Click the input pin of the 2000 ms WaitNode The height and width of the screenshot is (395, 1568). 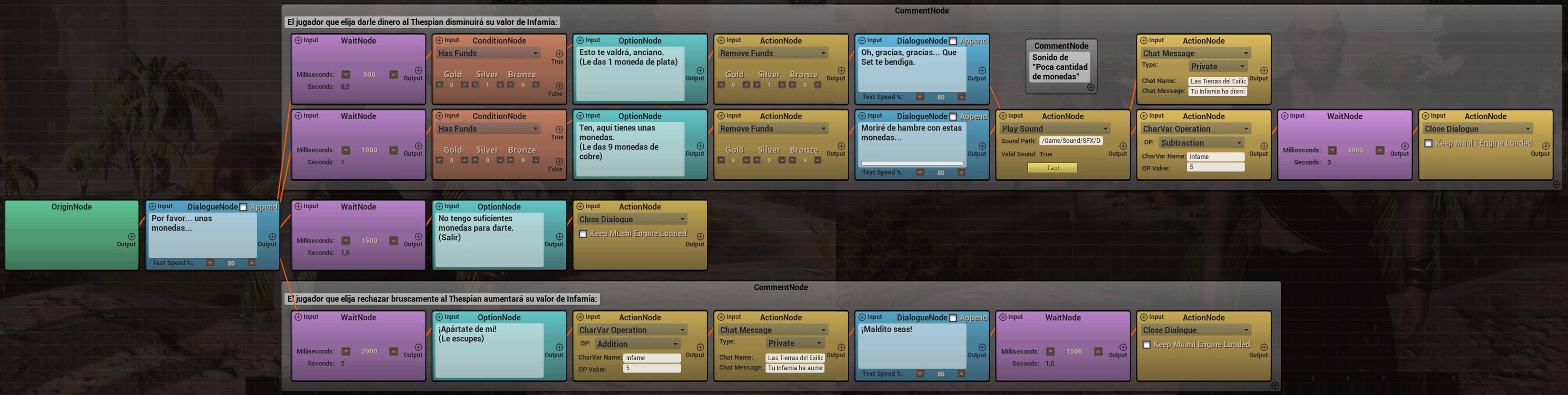[x=299, y=317]
